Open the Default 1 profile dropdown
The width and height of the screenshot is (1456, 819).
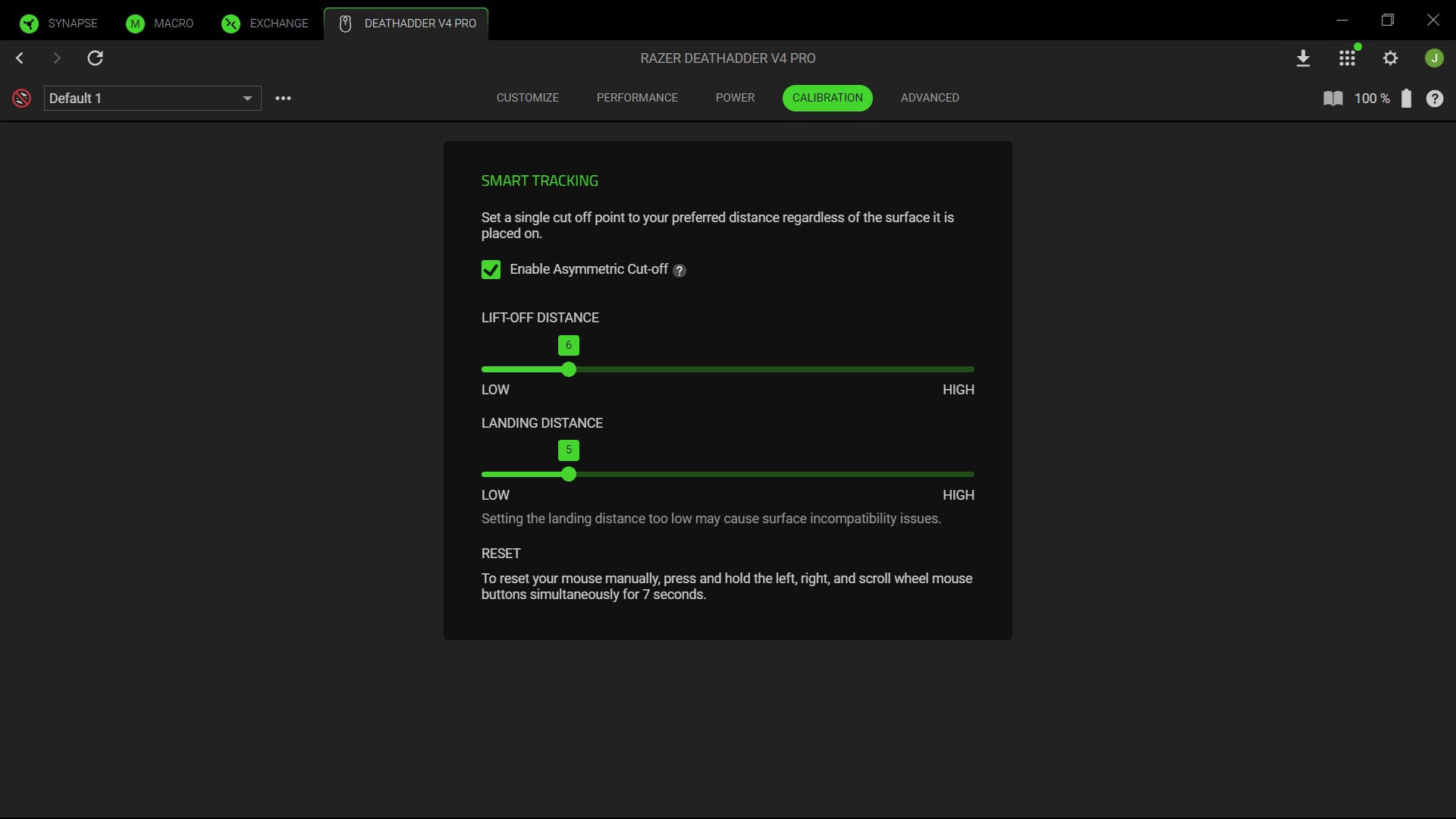pyautogui.click(x=152, y=99)
